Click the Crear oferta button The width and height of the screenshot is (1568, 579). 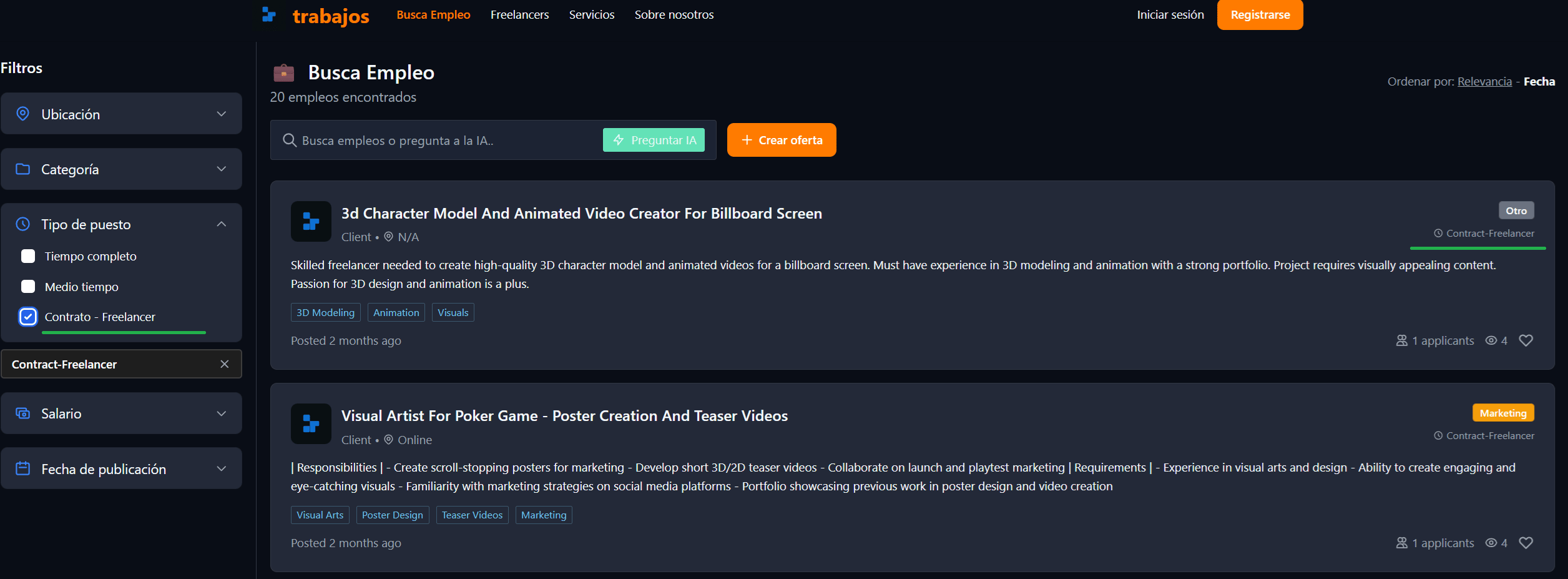pyautogui.click(x=782, y=140)
